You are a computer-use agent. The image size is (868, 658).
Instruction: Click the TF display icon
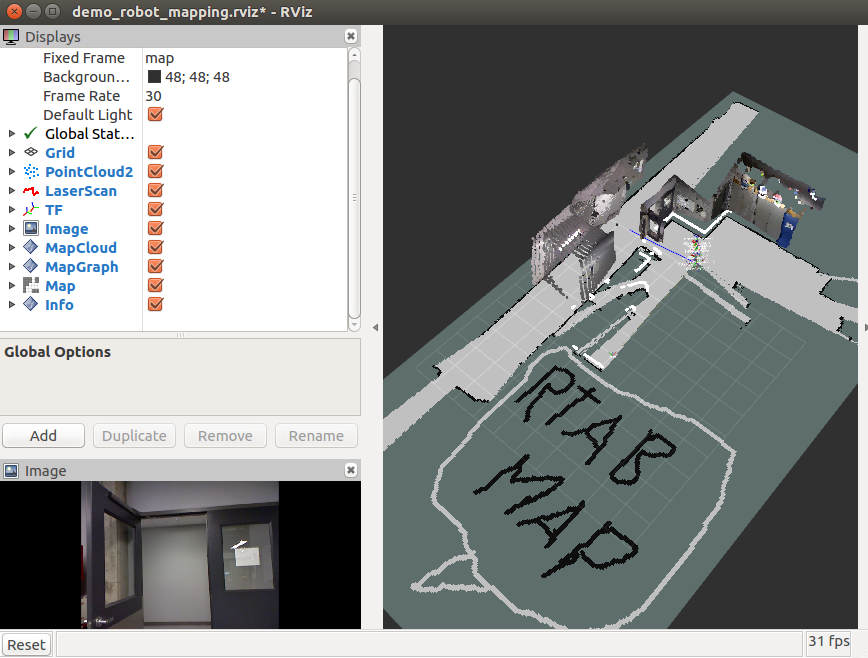click(x=31, y=210)
